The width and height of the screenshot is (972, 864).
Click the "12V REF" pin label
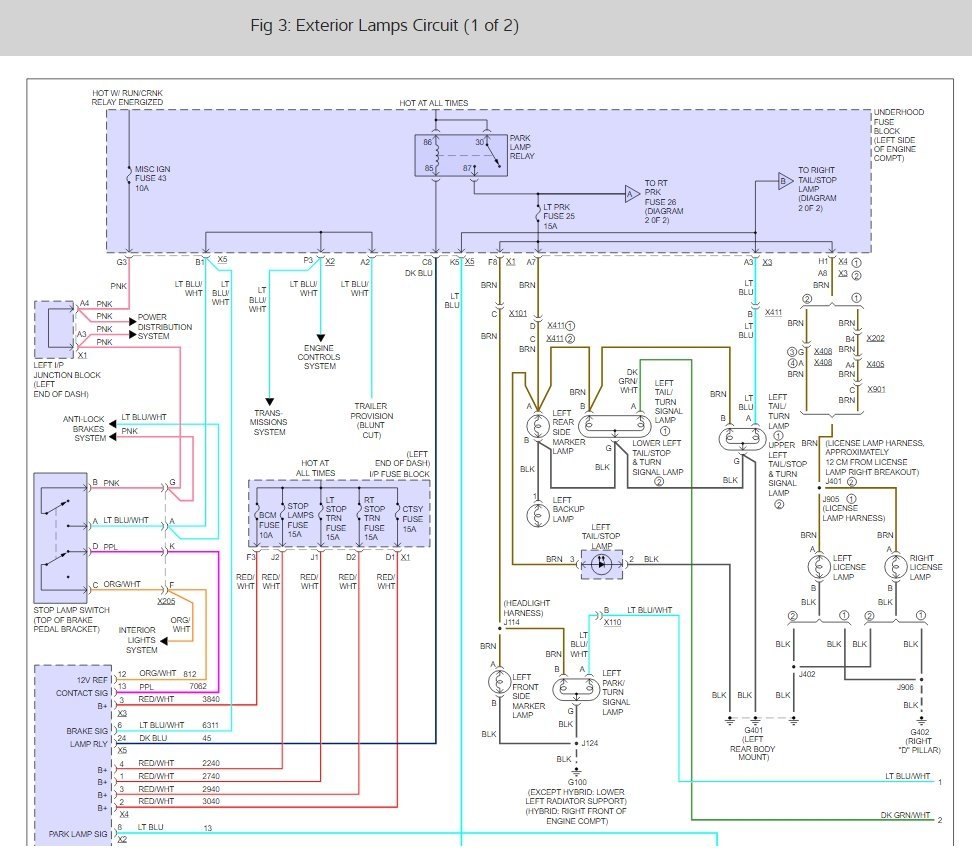click(92, 680)
